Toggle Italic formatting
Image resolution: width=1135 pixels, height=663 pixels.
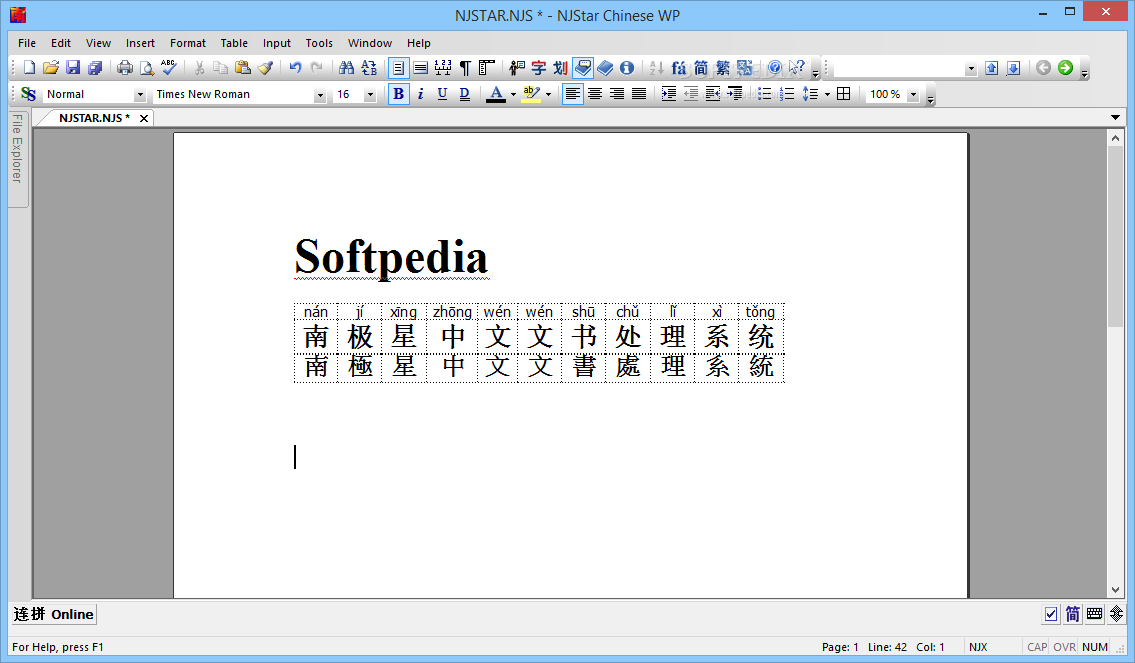pos(421,94)
